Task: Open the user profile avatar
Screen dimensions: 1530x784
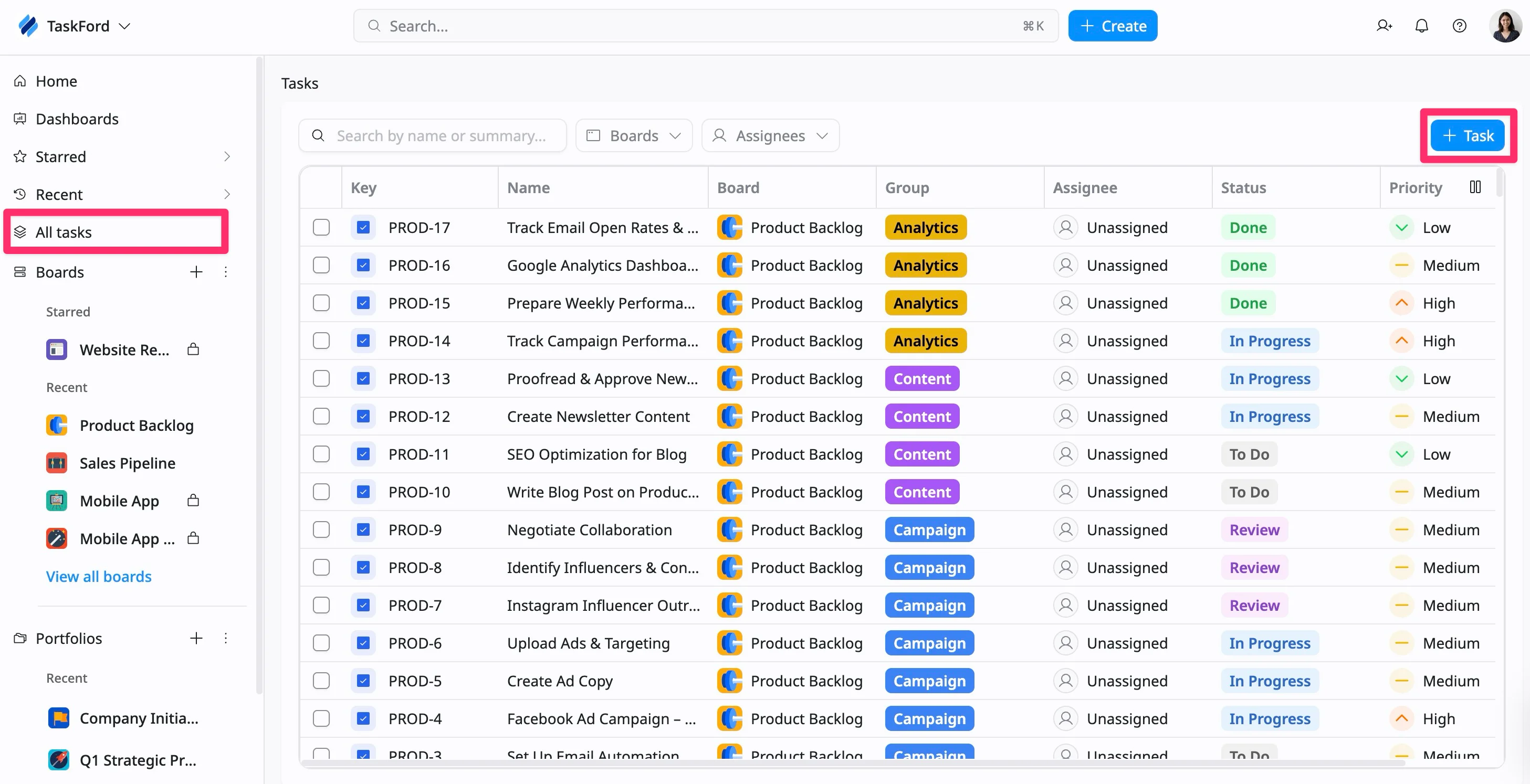Action: pos(1505,26)
